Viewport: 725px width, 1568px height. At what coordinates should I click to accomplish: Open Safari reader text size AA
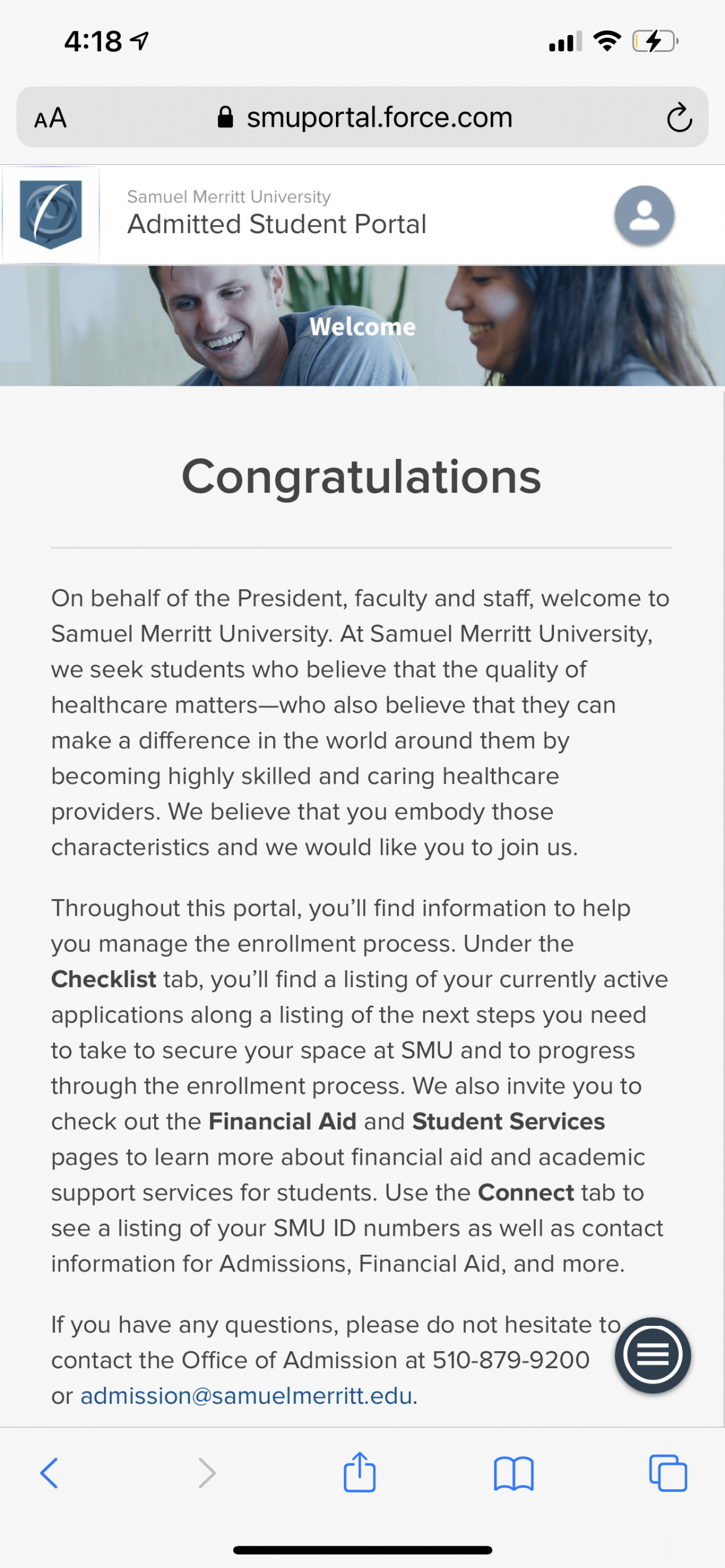(50, 118)
